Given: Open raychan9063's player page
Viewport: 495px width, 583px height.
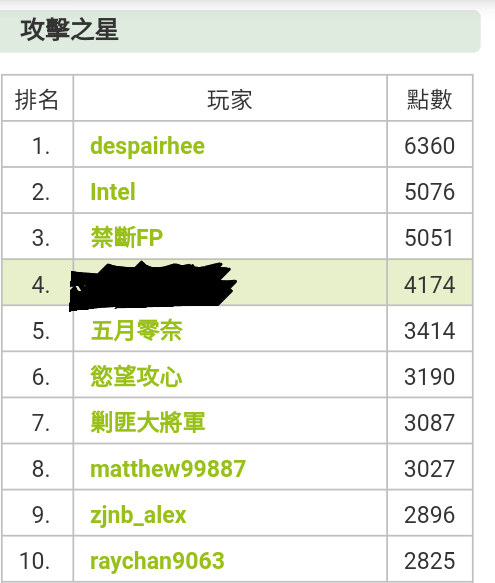Looking at the screenshot, I should point(157,561).
